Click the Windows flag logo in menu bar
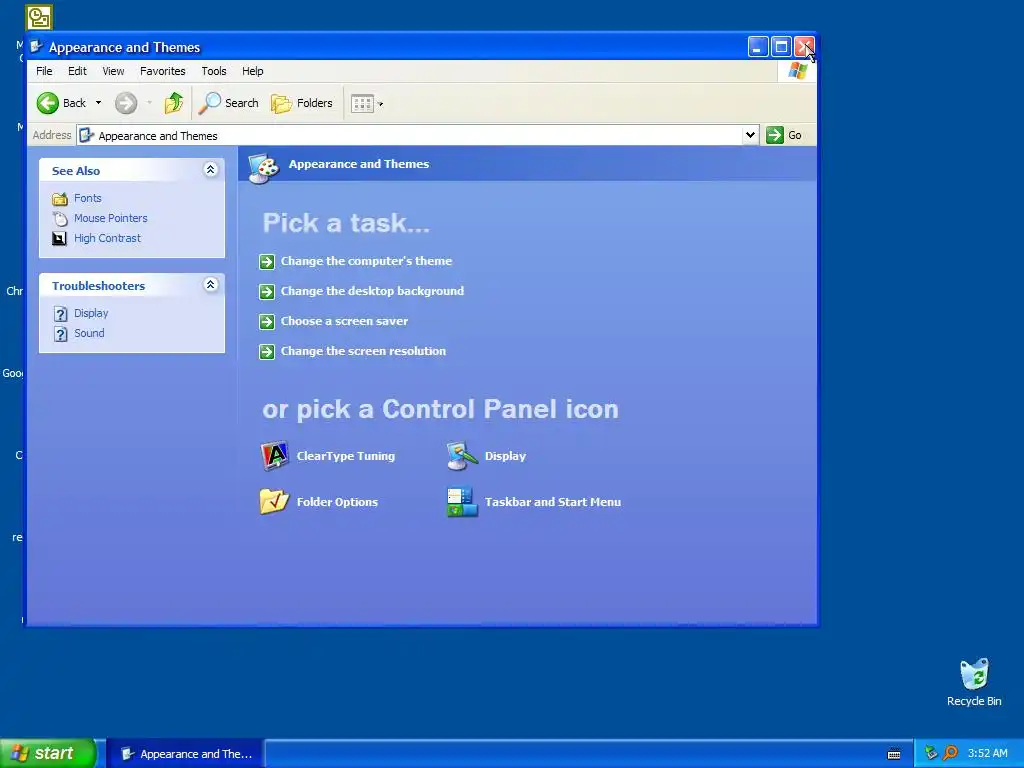The image size is (1024, 768). [797, 71]
